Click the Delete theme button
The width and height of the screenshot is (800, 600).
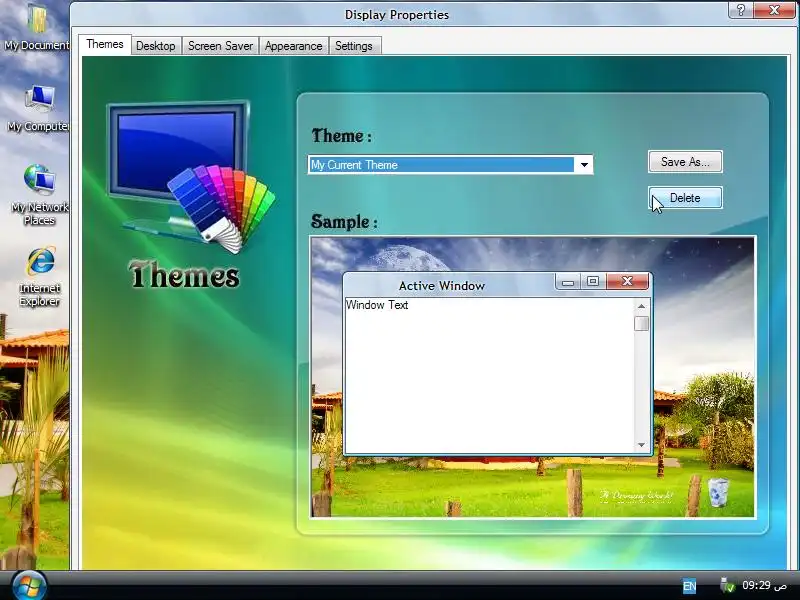coord(685,197)
